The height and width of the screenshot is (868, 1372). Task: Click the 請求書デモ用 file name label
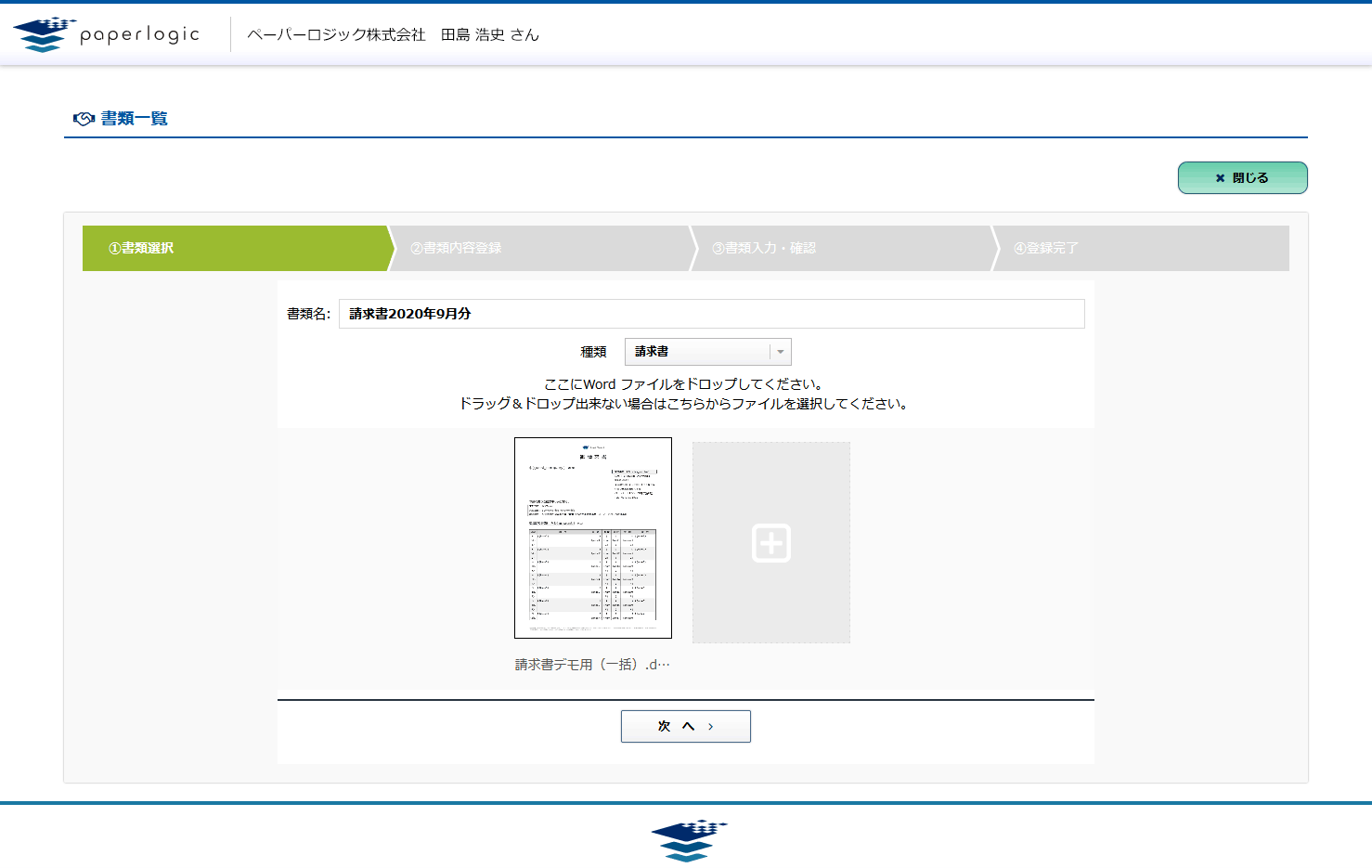click(x=592, y=665)
